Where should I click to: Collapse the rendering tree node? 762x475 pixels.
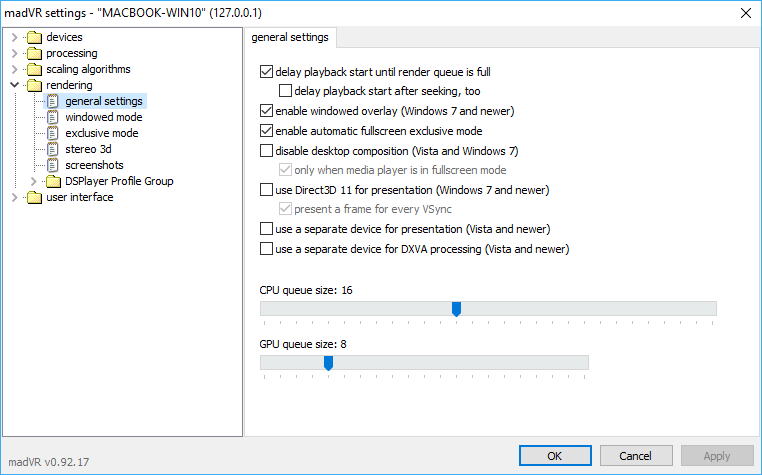point(14,85)
